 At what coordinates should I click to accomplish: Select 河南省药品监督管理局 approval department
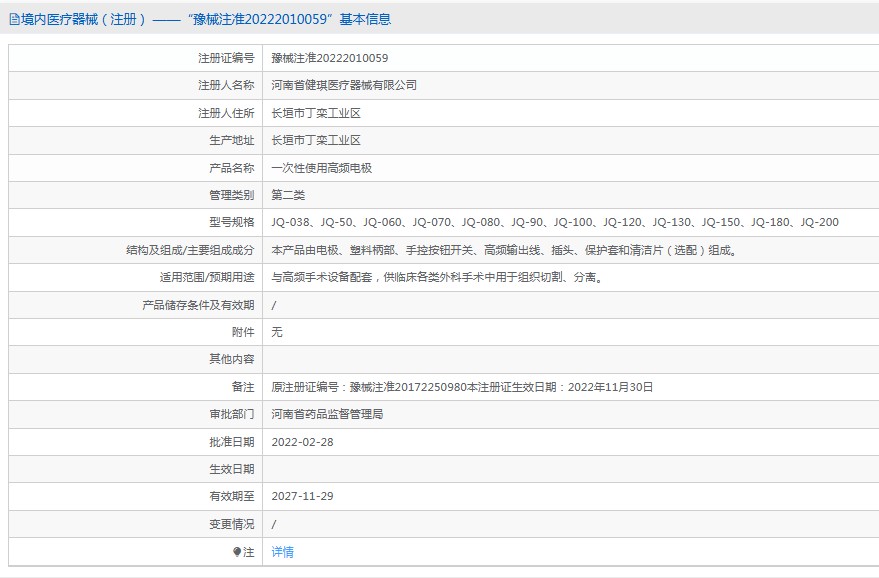[327, 414]
